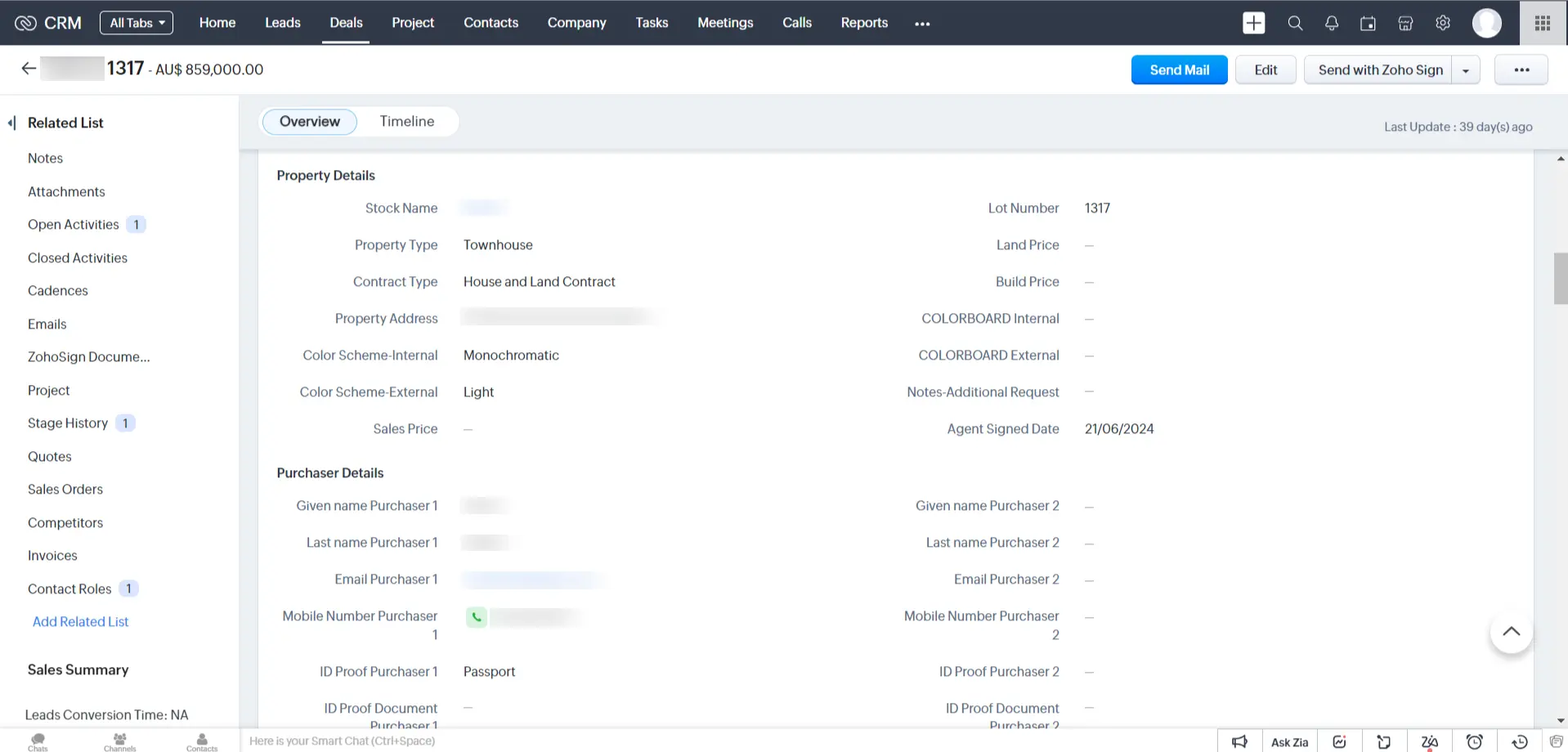This screenshot has height=752, width=1568.
Task: Click Ask Zia in the bottom bar
Action: [1289, 741]
